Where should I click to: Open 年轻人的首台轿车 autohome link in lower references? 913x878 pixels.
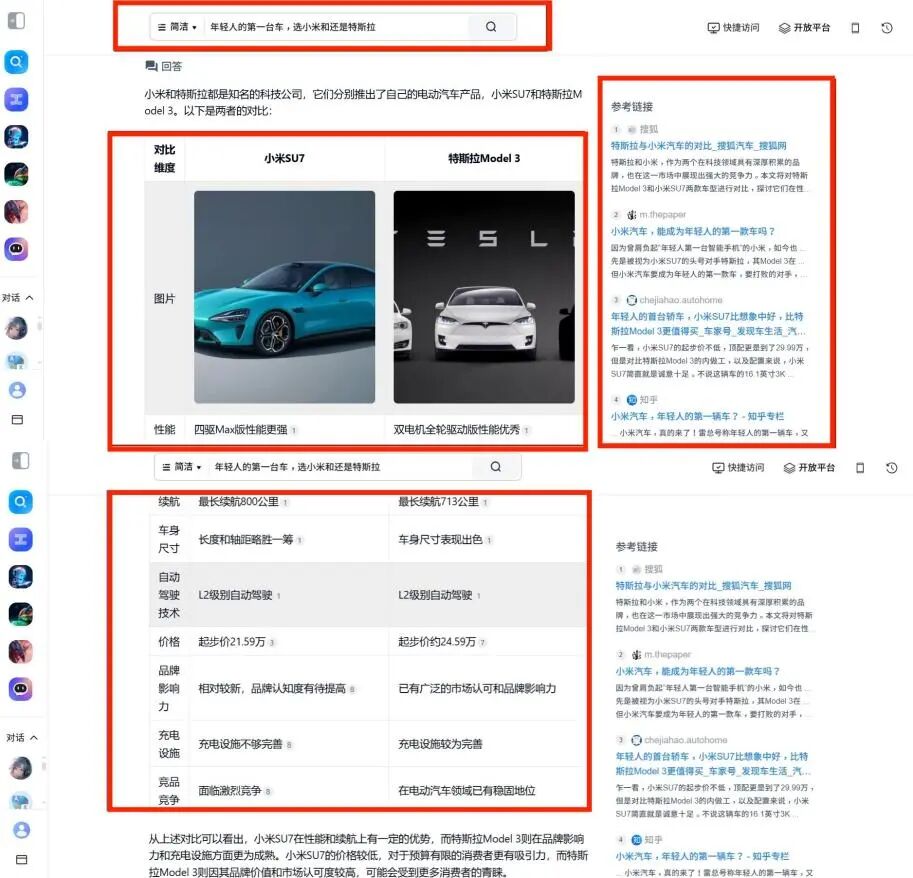(713, 764)
